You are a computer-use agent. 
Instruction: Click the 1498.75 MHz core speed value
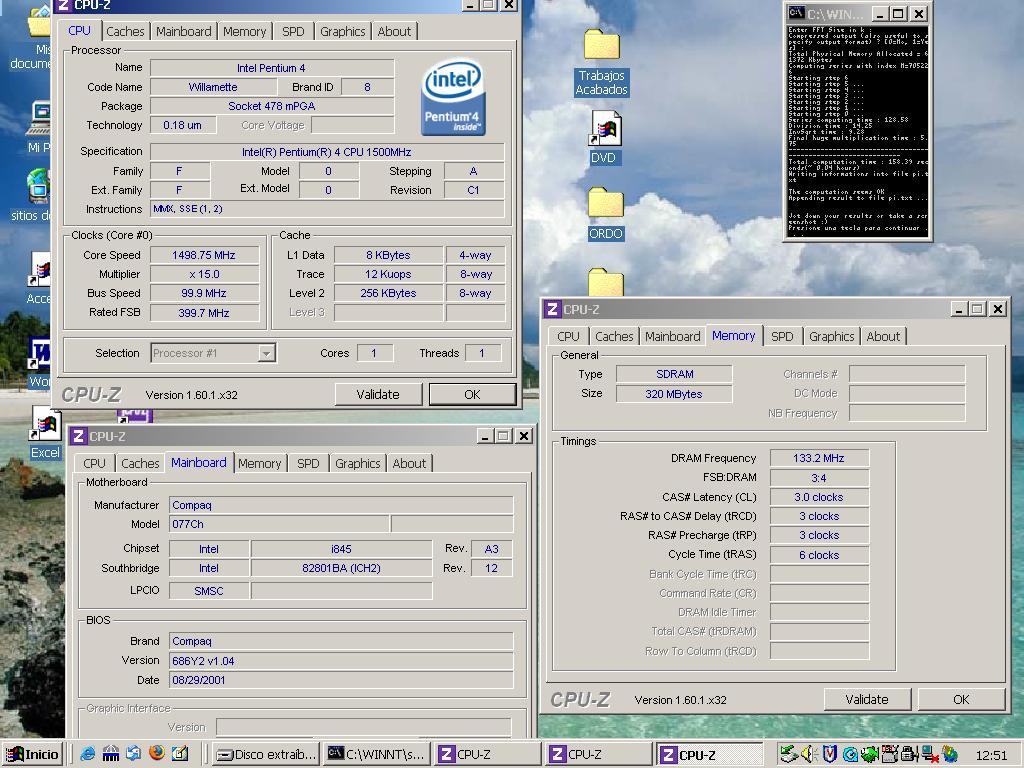[204, 255]
